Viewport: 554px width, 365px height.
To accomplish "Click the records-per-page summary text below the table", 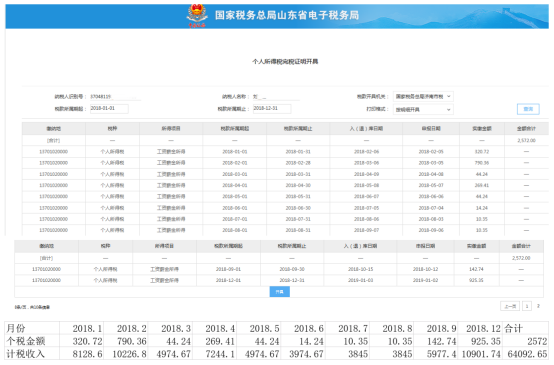I will click(32, 307).
